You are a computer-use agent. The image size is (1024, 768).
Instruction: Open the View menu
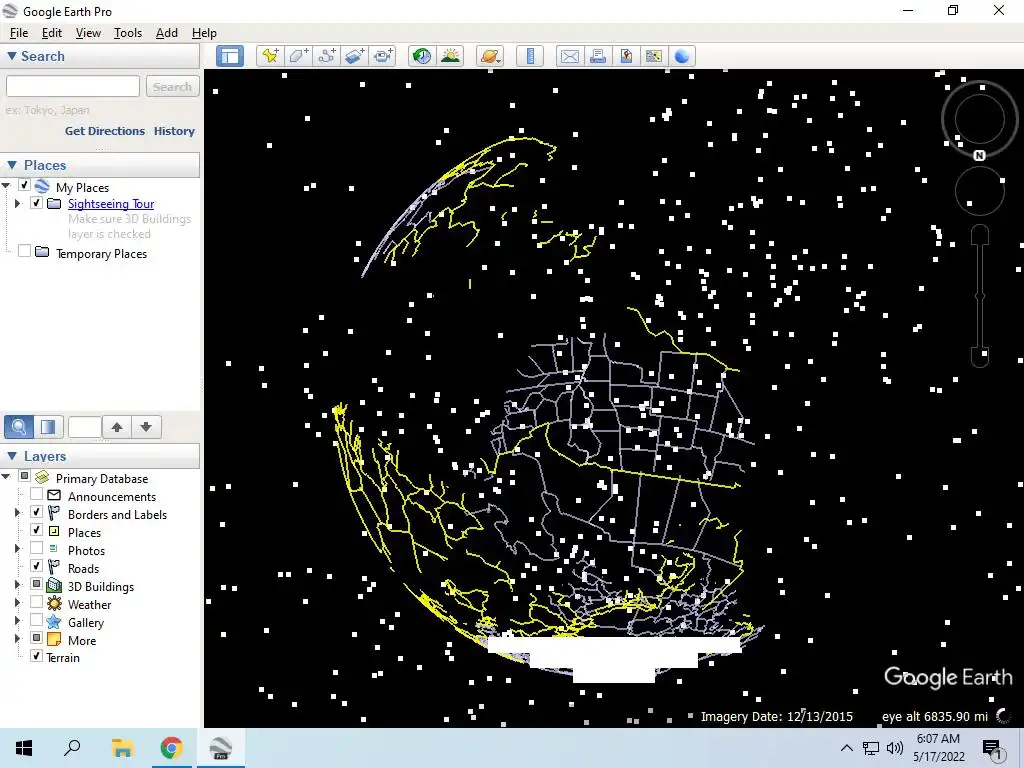point(88,33)
